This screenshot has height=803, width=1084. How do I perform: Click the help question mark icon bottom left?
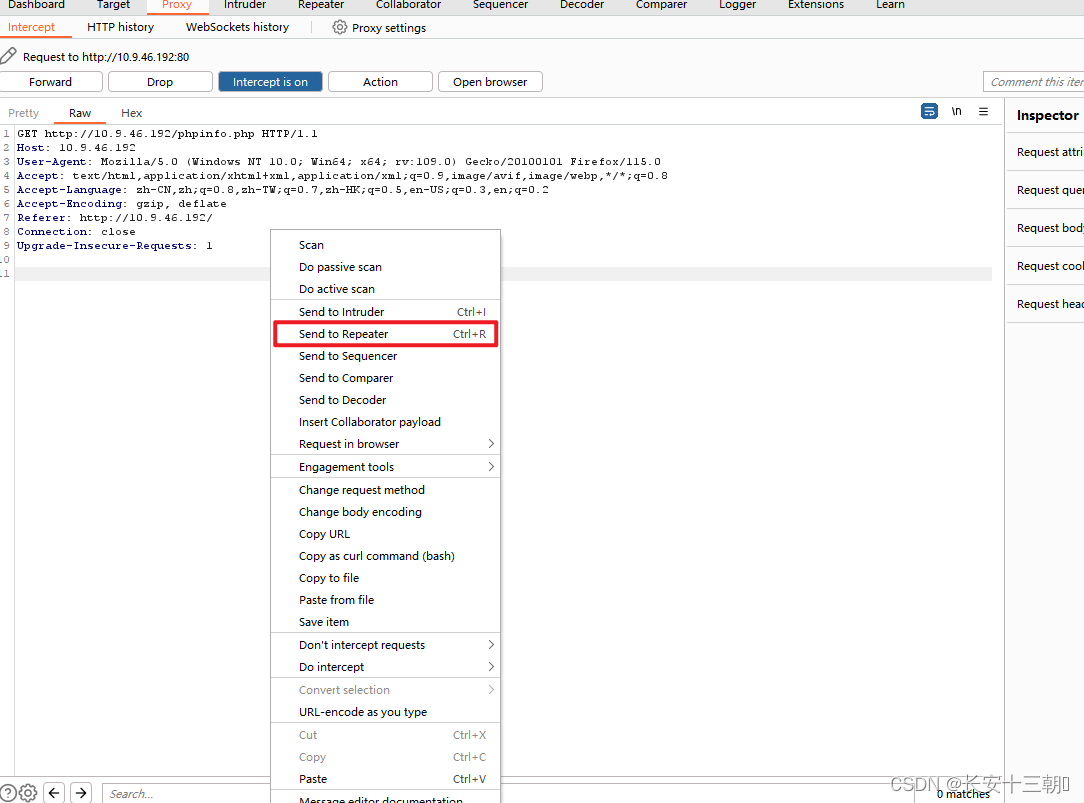pyautogui.click(x=8, y=791)
